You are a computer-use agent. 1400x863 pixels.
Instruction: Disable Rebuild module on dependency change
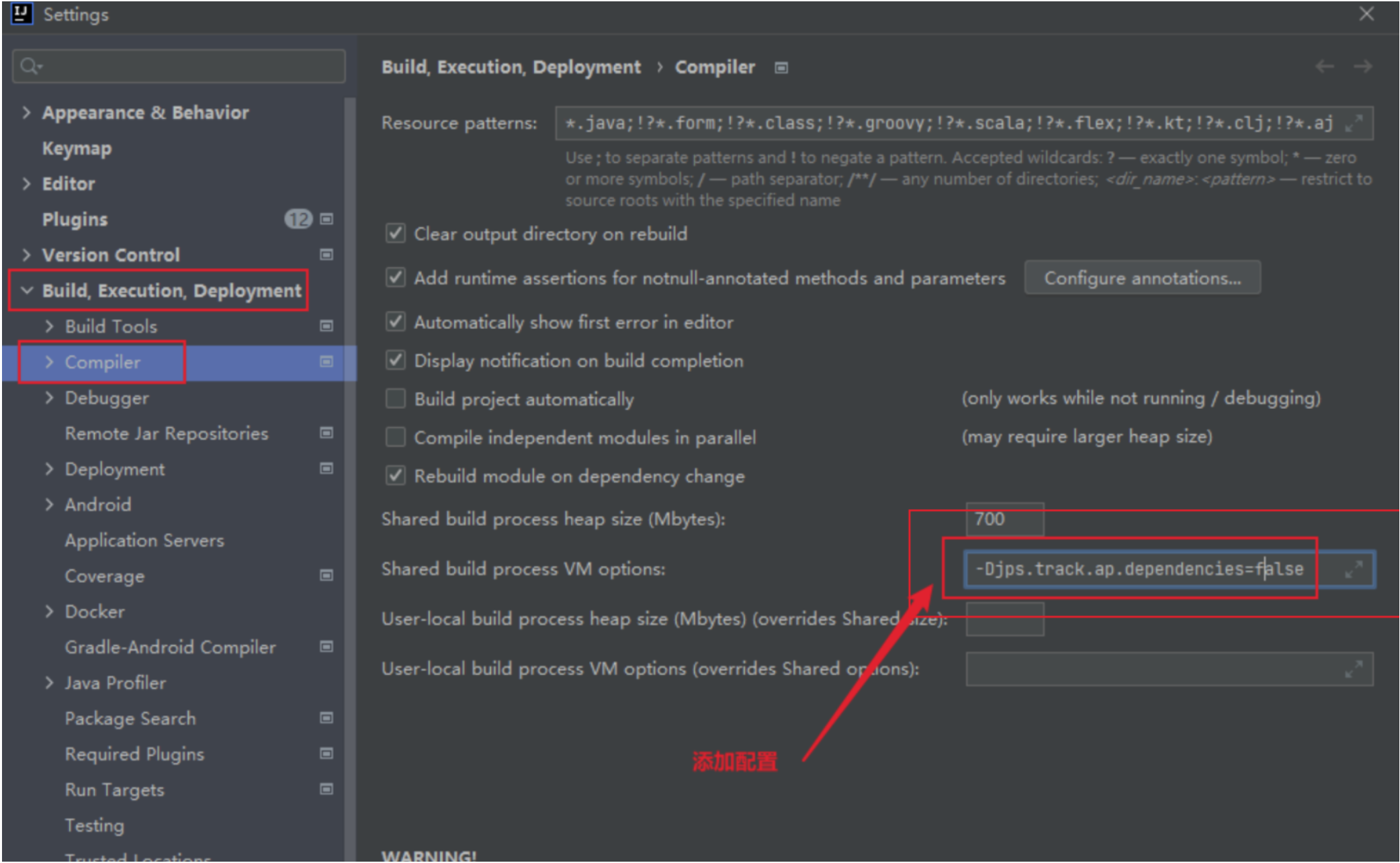click(x=395, y=476)
